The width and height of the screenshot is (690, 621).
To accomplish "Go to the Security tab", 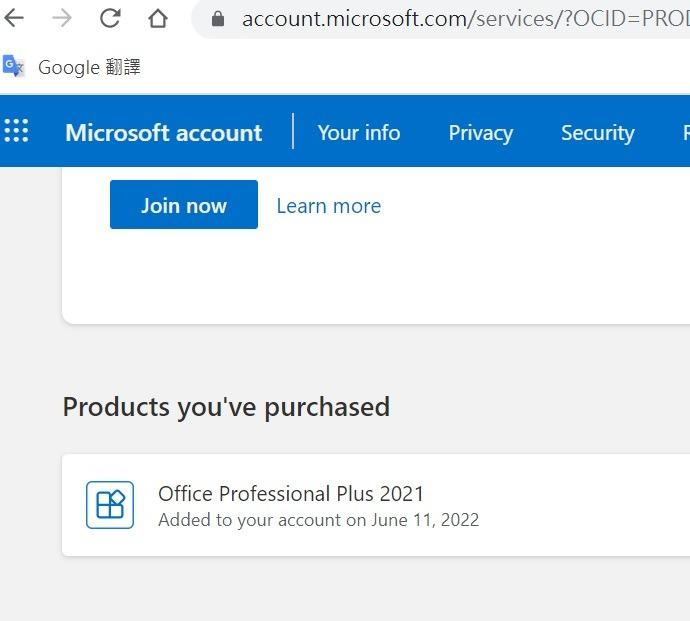I will point(598,132).
